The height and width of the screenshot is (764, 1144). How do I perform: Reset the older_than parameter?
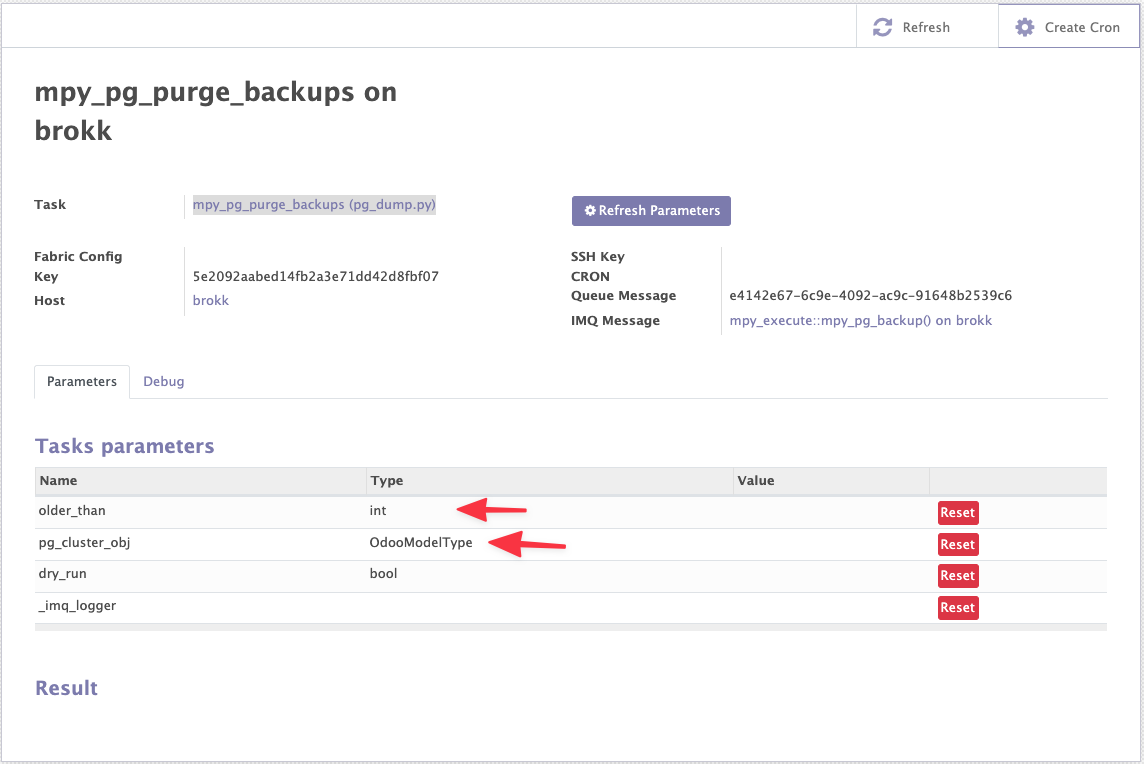[957, 512]
